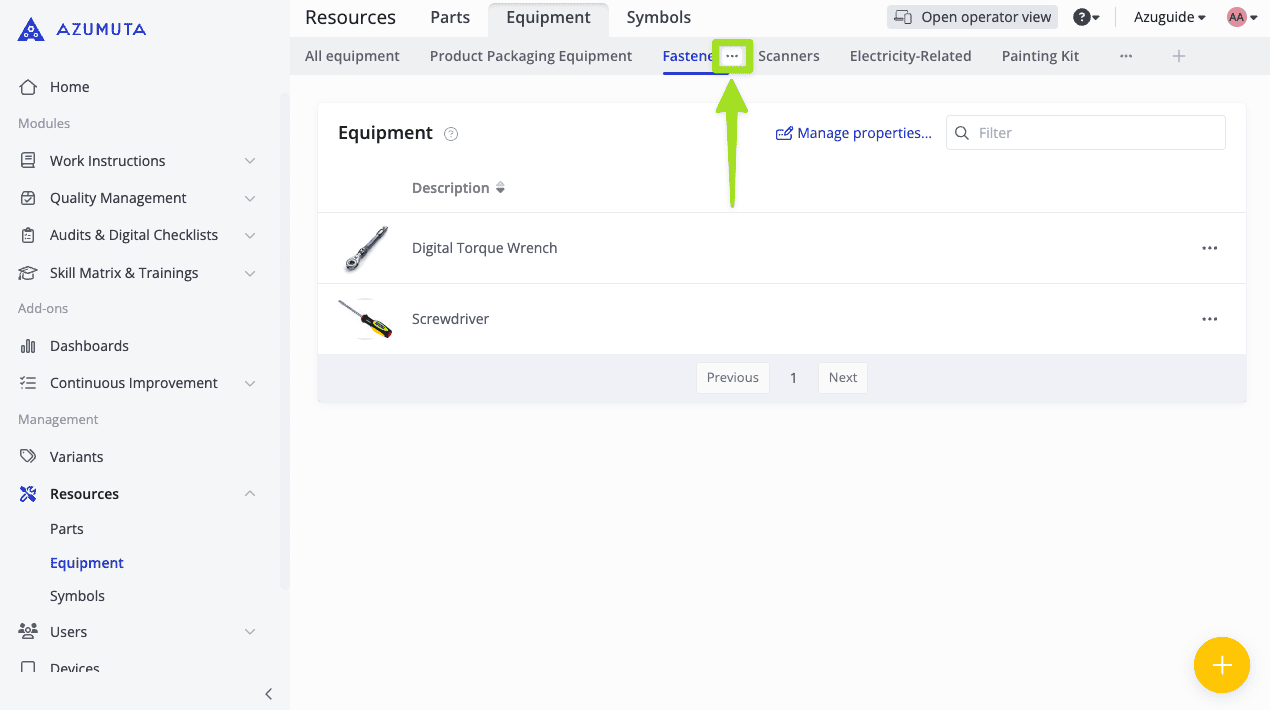Viewport: 1270px width, 710px height.
Task: Switch to the Parts tab
Action: 450,17
